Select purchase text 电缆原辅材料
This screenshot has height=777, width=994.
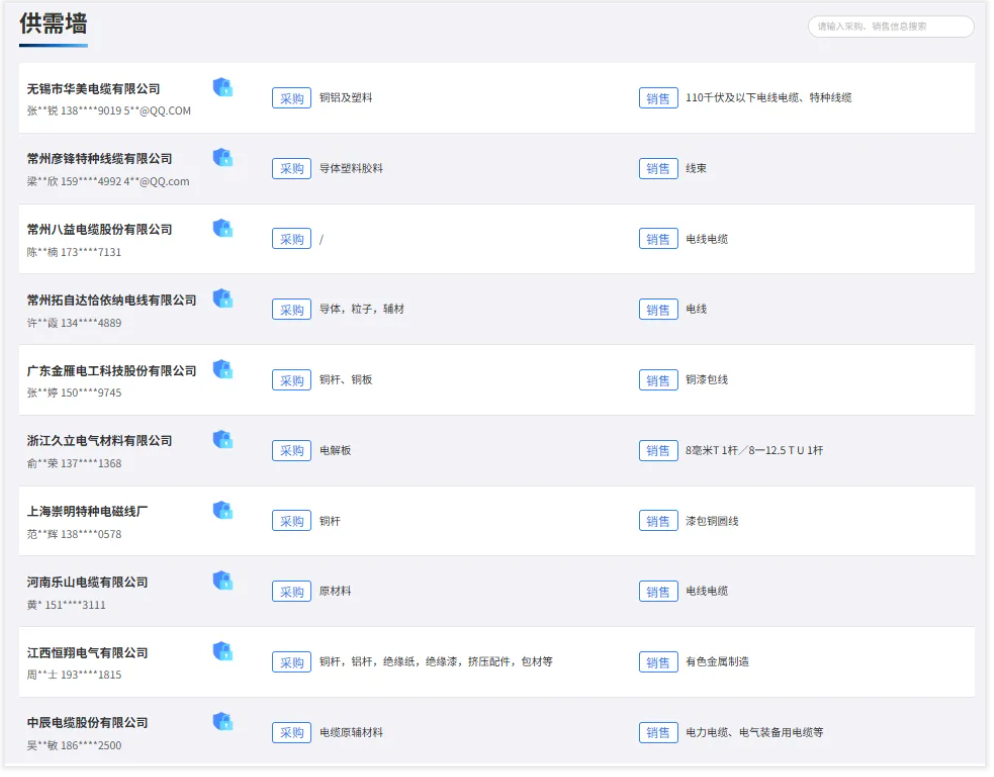pyautogui.click(x=352, y=733)
